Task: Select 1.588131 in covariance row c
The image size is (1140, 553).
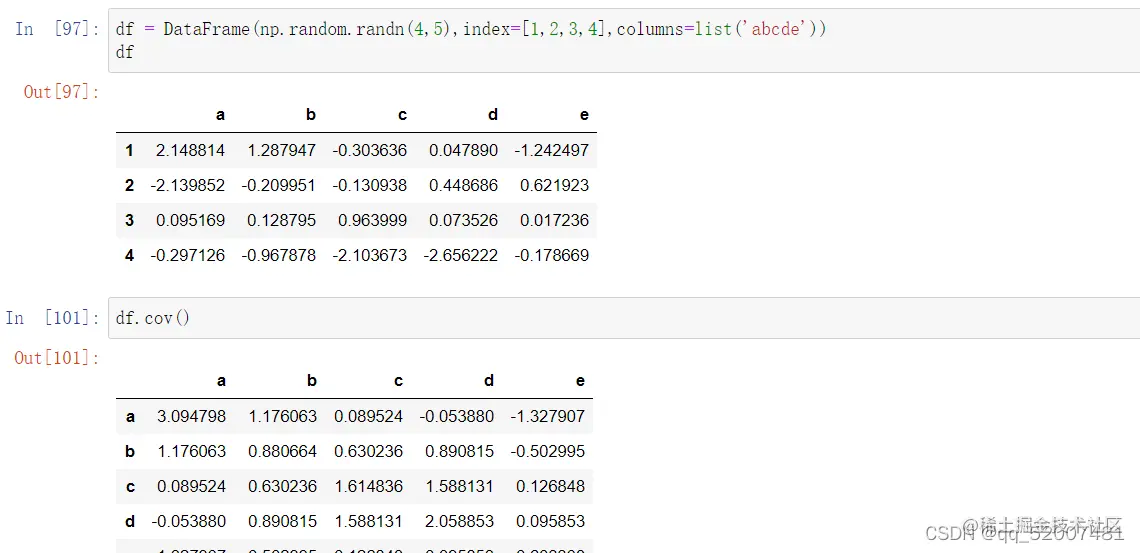Action: pos(459,486)
